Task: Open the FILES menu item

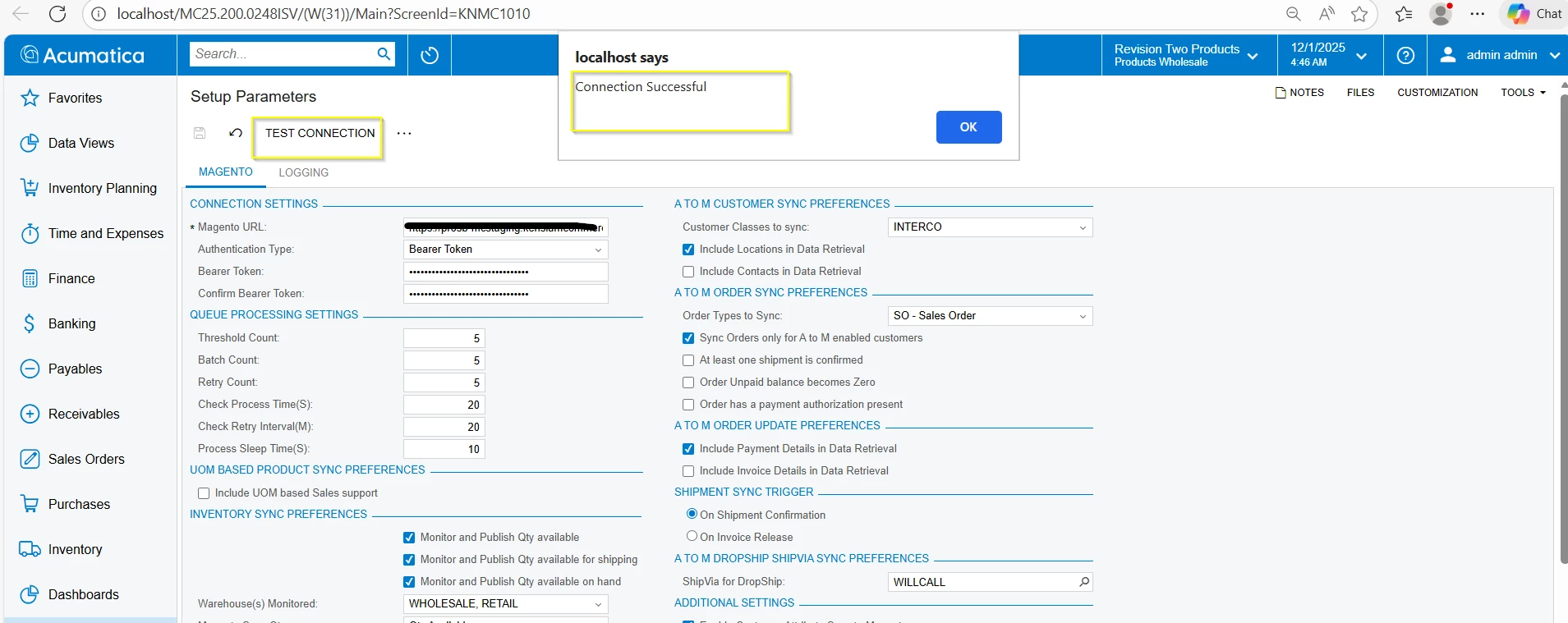Action: tap(1360, 93)
